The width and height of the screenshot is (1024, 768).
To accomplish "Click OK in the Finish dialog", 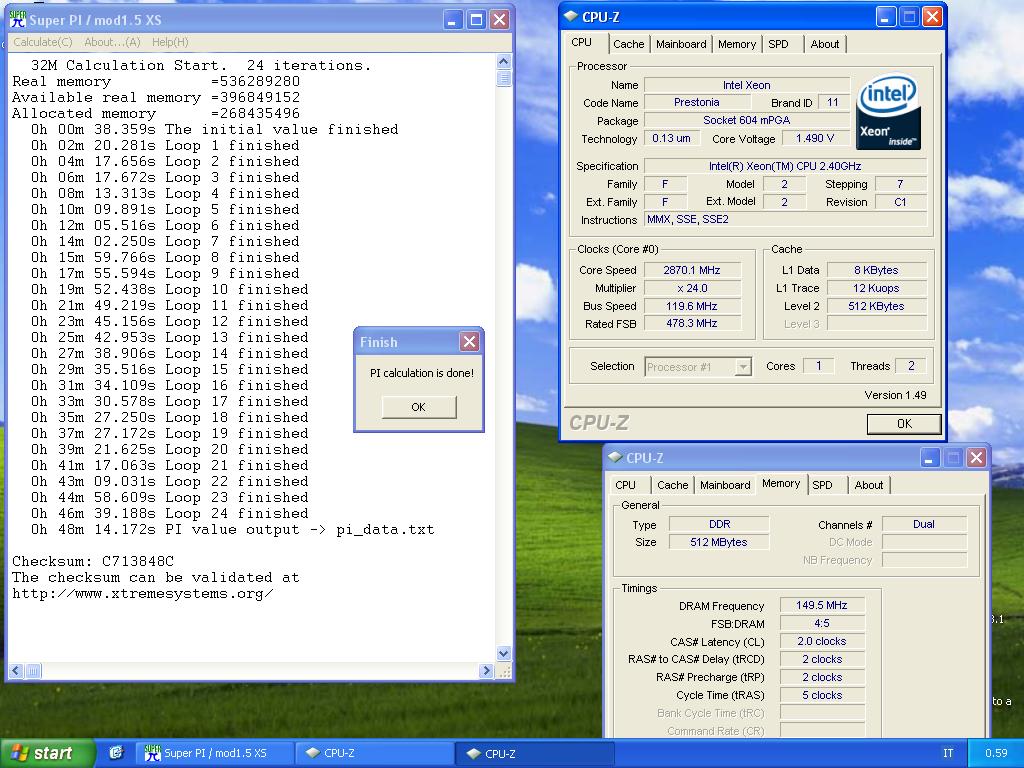I will [419, 407].
